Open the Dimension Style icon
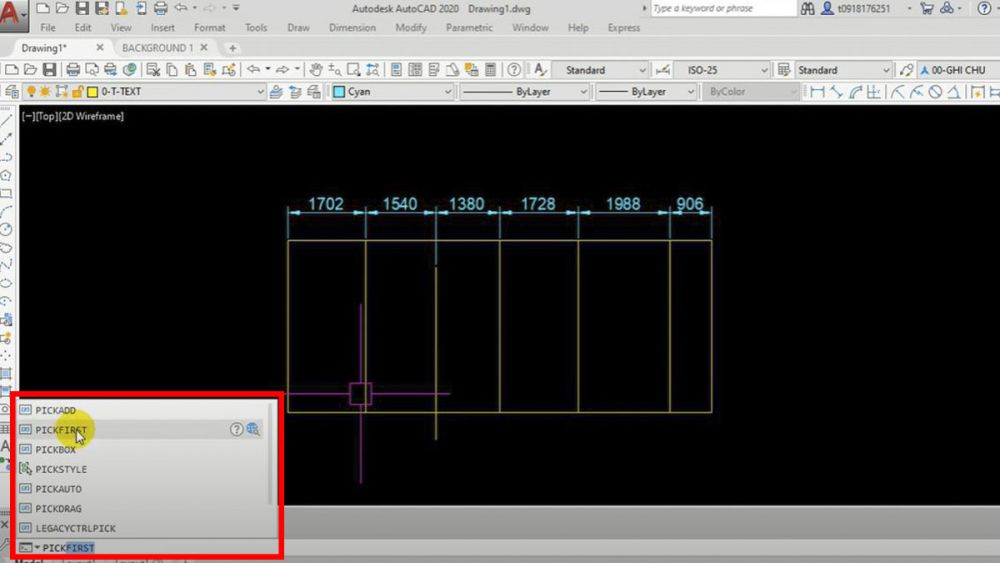1000x563 pixels. 663,69
